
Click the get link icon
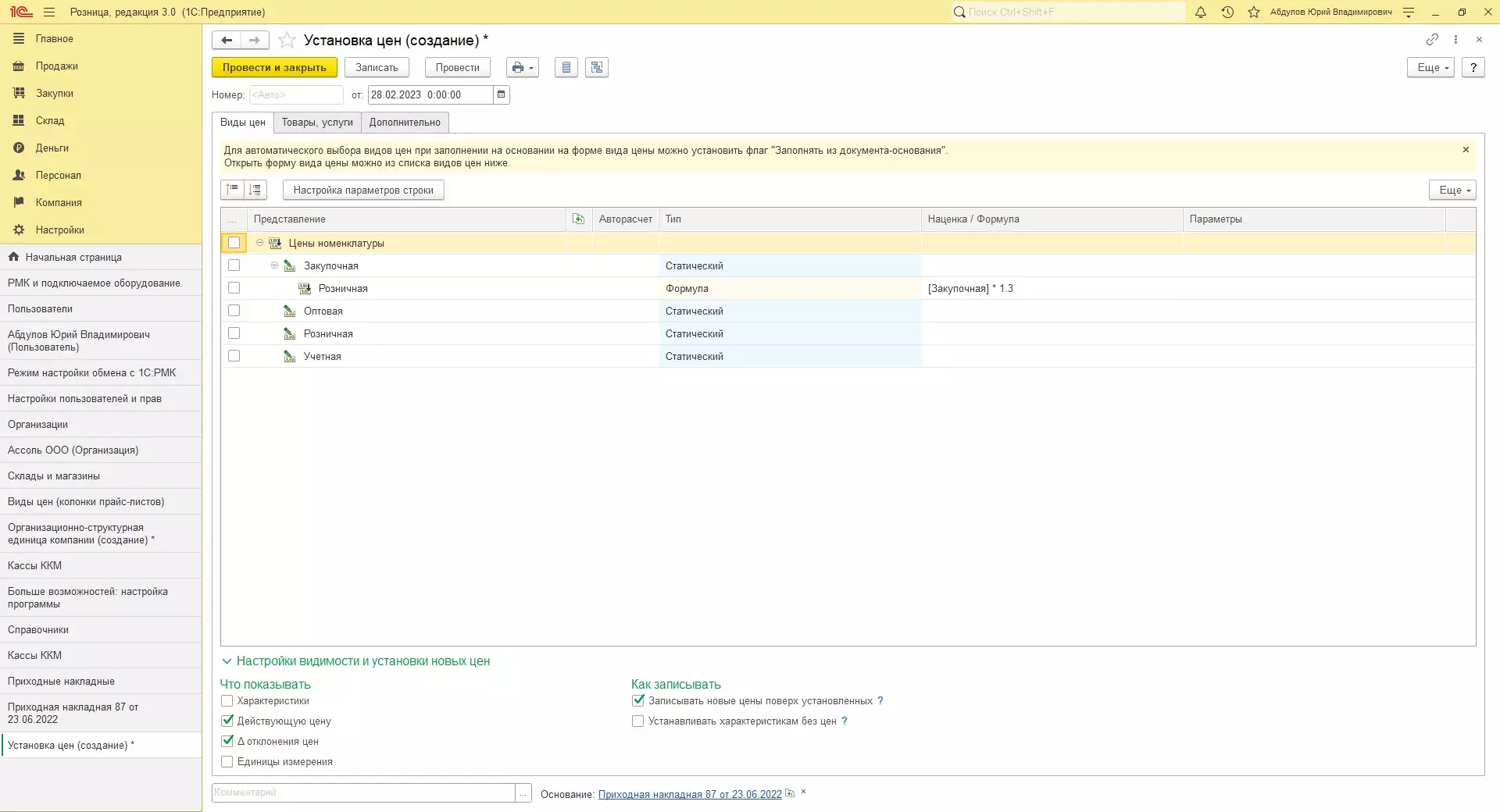point(1432,39)
